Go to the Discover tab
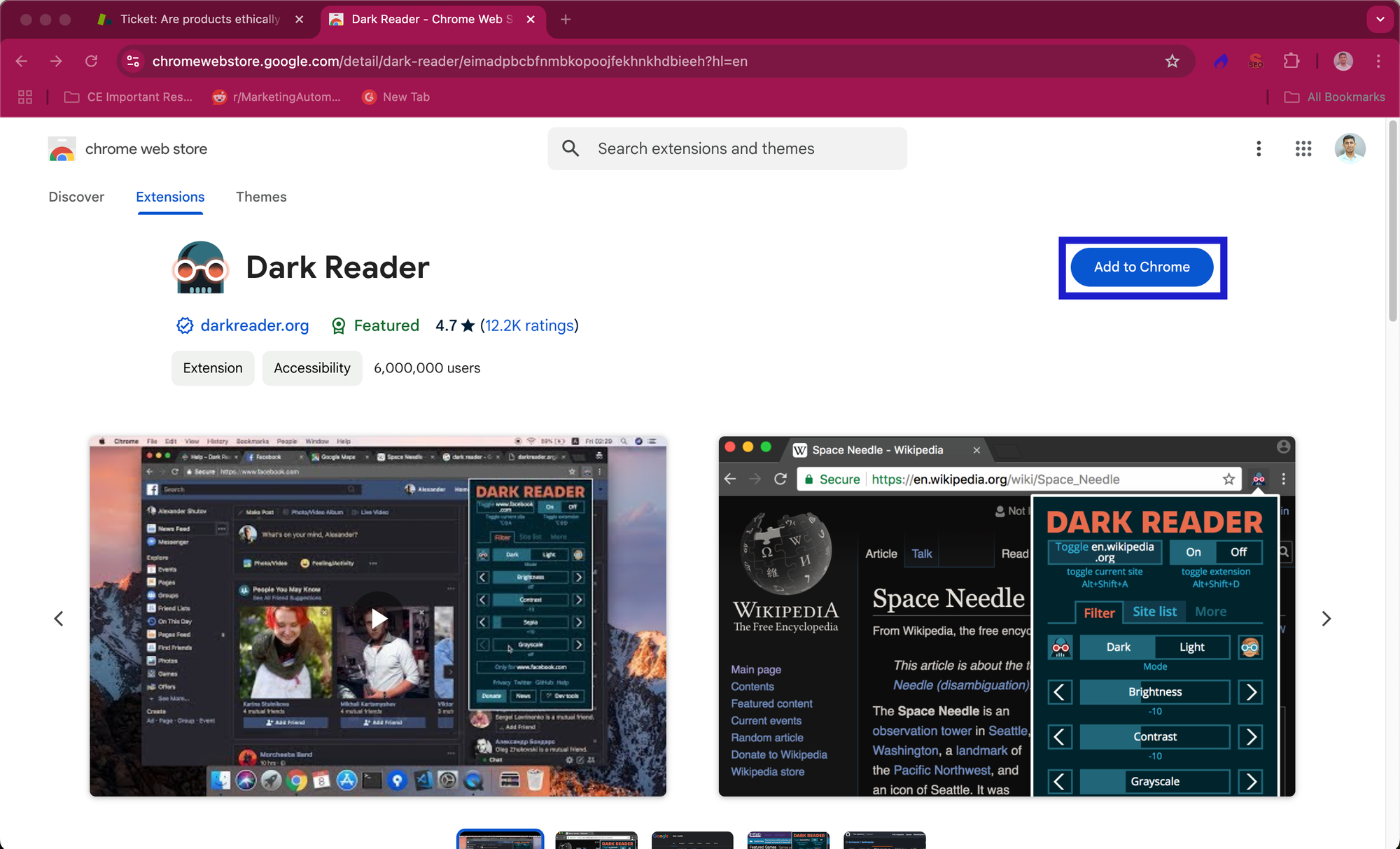The width and height of the screenshot is (1400, 849). tap(76, 197)
